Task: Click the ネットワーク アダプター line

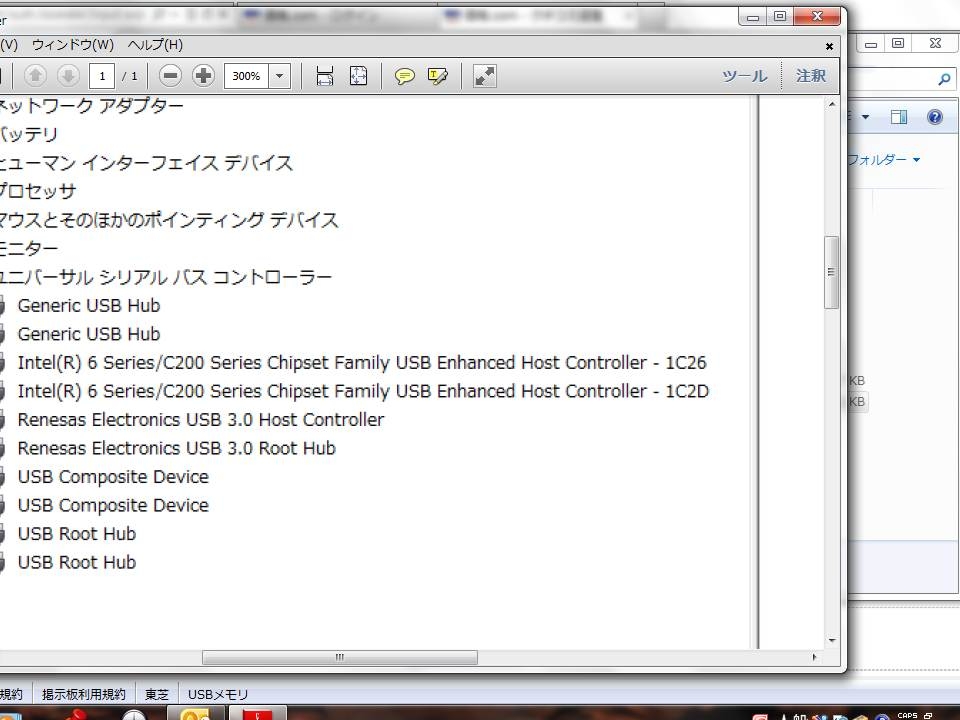Action: click(x=92, y=106)
